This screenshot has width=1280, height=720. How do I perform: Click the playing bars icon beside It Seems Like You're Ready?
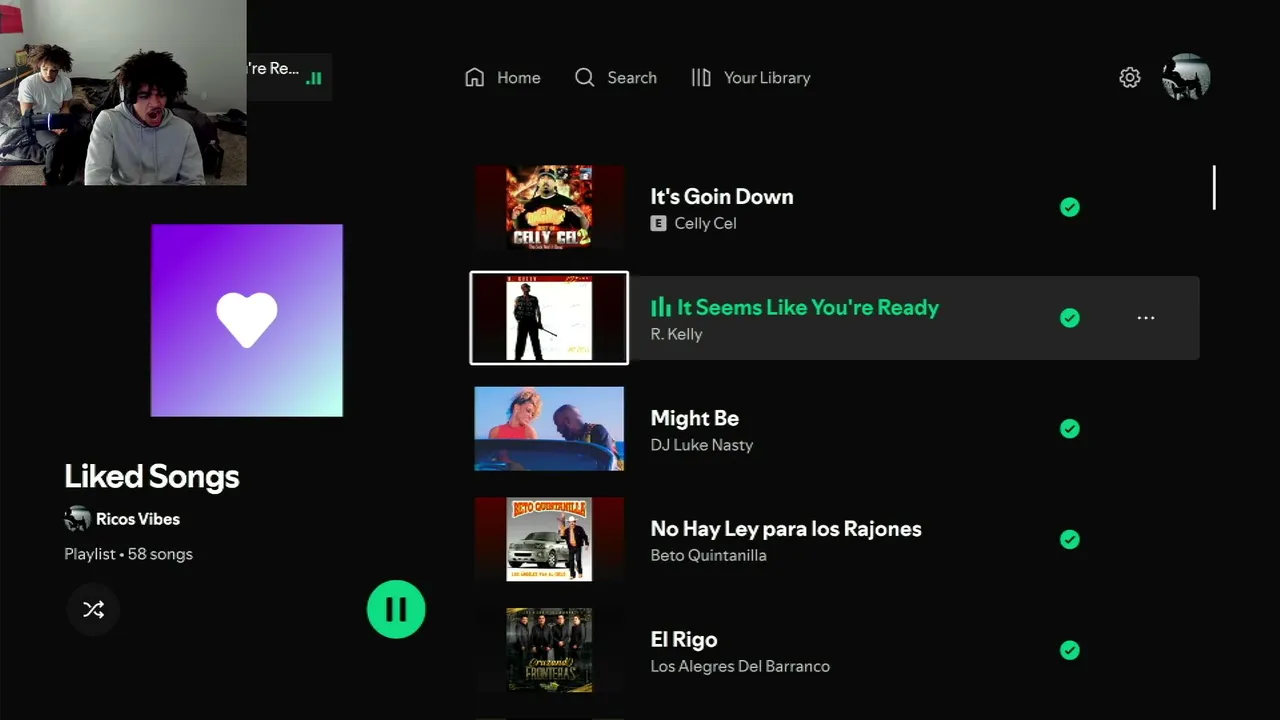click(661, 307)
